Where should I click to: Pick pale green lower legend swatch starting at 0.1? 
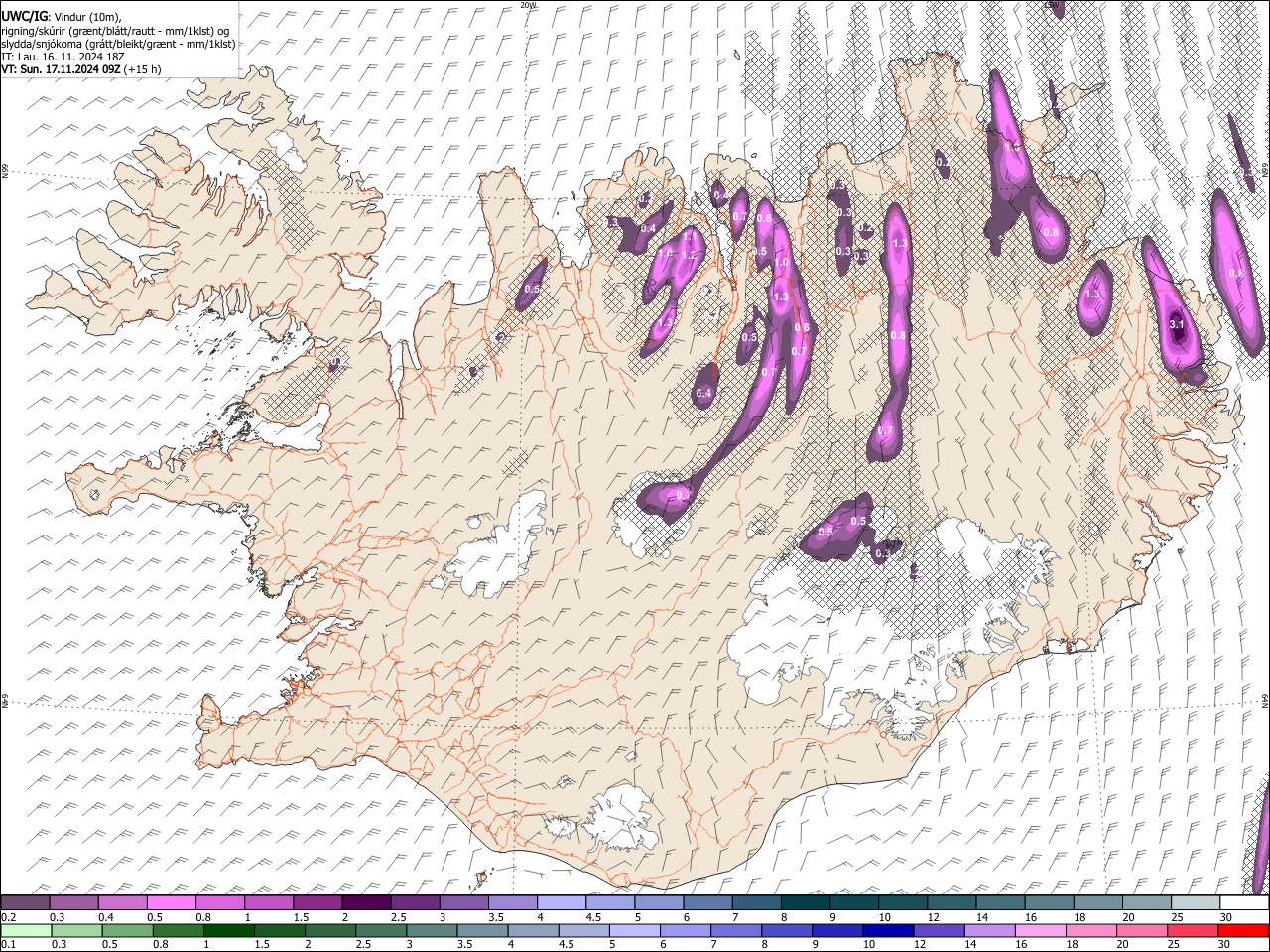(x=26, y=930)
